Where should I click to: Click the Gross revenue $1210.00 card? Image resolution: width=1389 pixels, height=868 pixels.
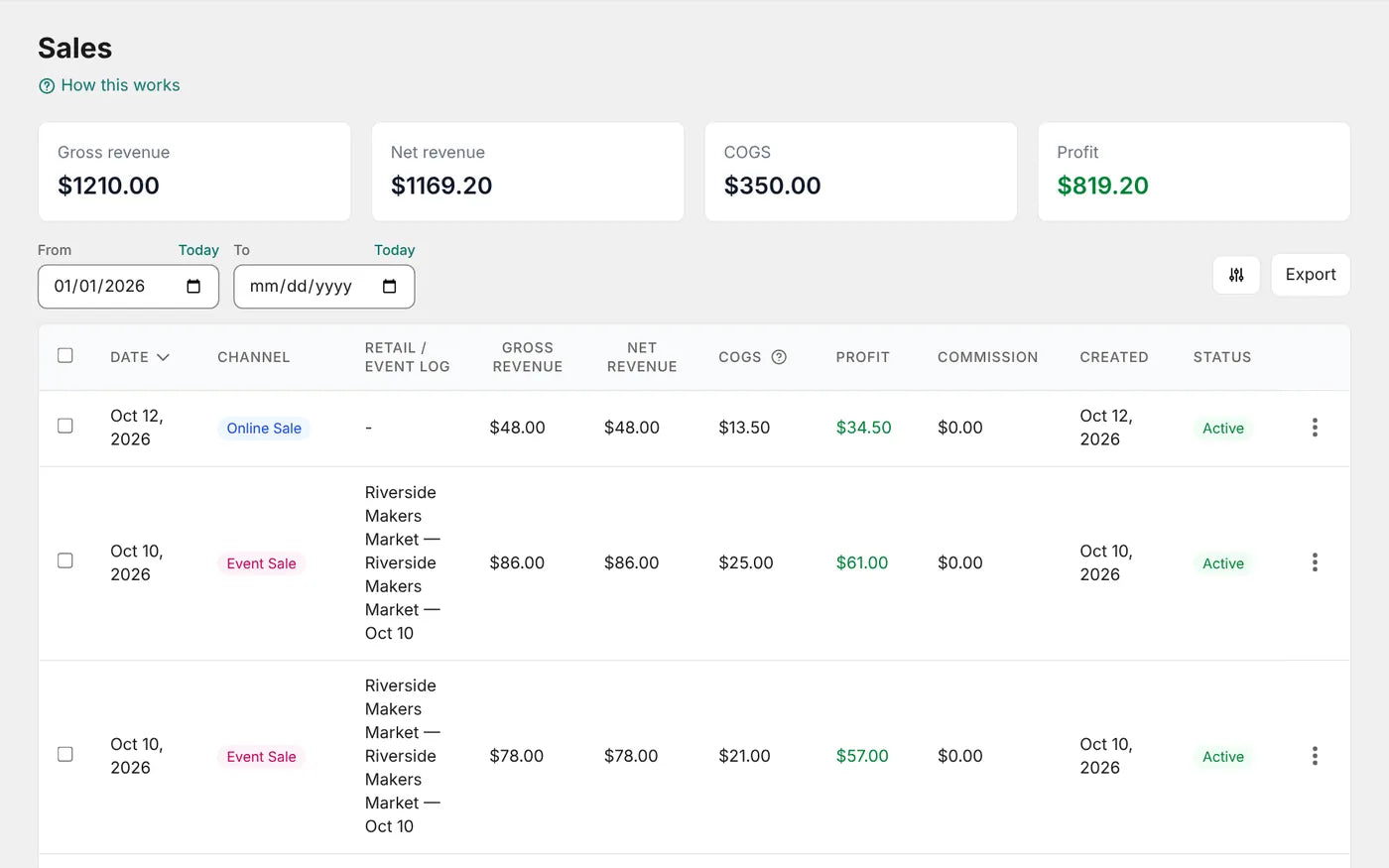tap(194, 172)
